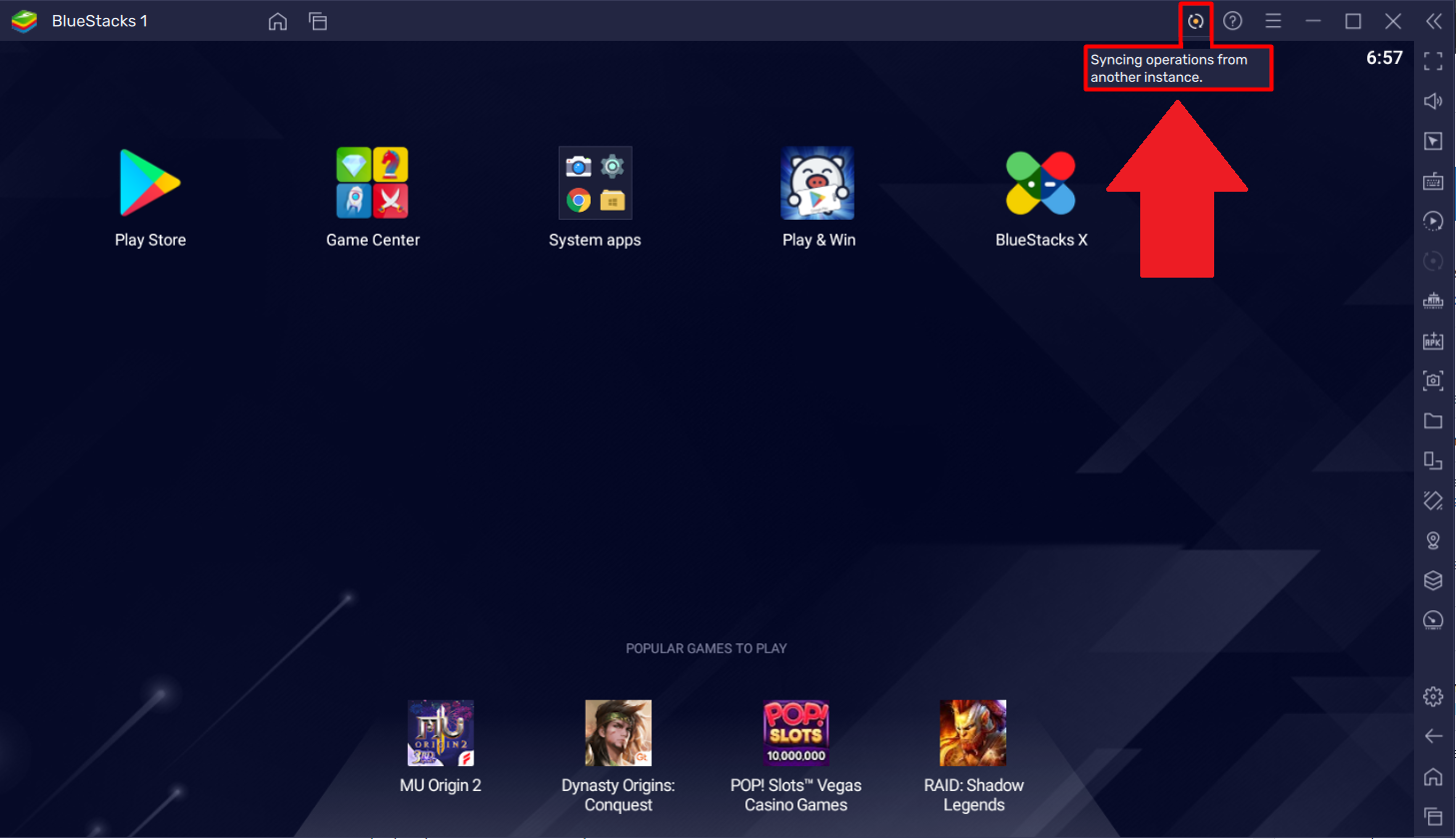Viewport: 1456px width, 839px height.
Task: Open Settings gear in sidebar
Action: pyautogui.click(x=1433, y=696)
